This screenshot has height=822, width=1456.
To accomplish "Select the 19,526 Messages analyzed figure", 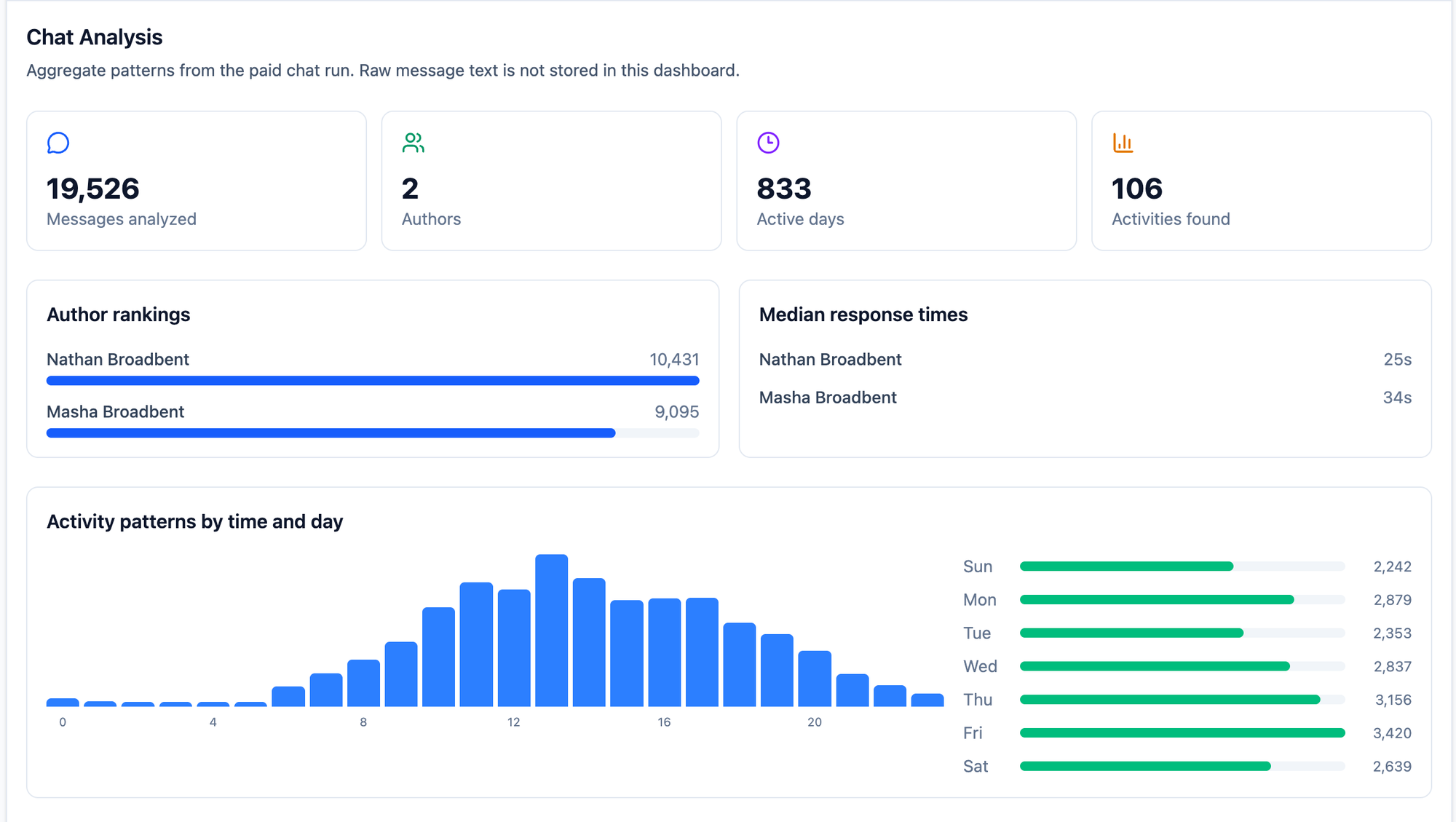I will (93, 189).
